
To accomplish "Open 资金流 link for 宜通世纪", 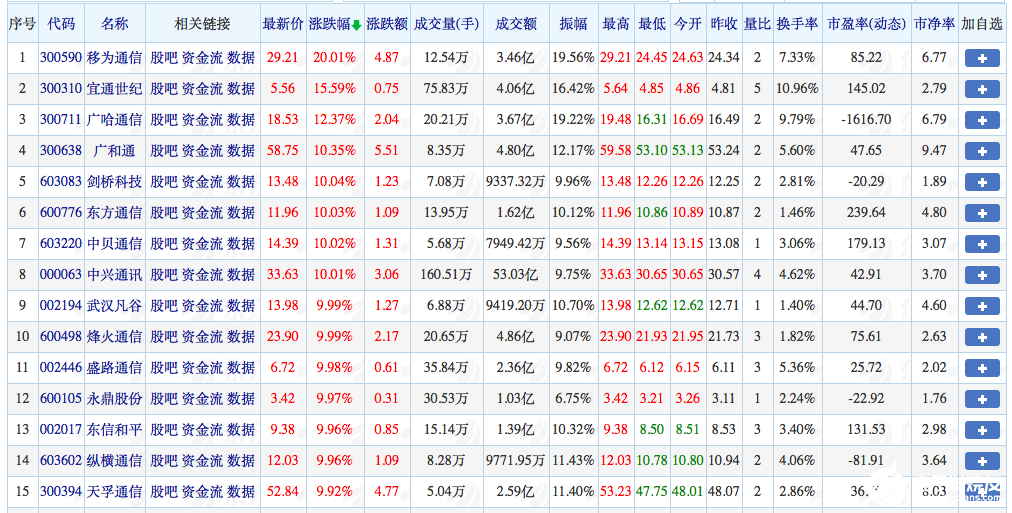I will point(202,89).
